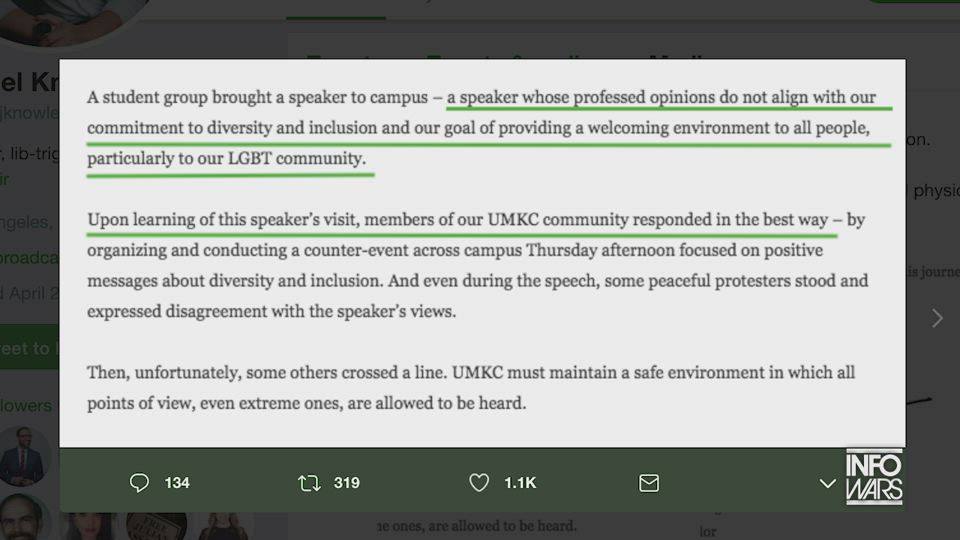This screenshot has width=960, height=540.
Task: Retweet using the retweet arrows icon
Action: point(309,483)
